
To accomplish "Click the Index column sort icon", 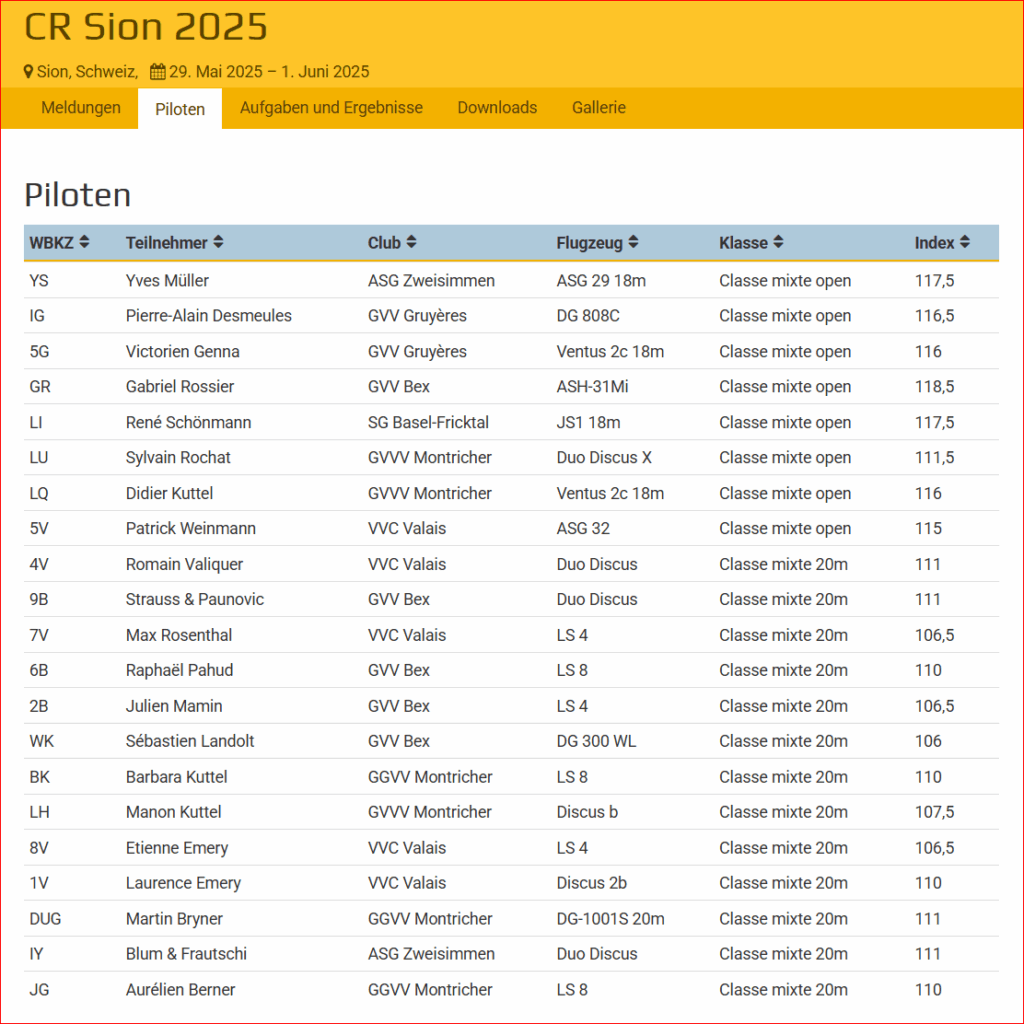I will [965, 242].
